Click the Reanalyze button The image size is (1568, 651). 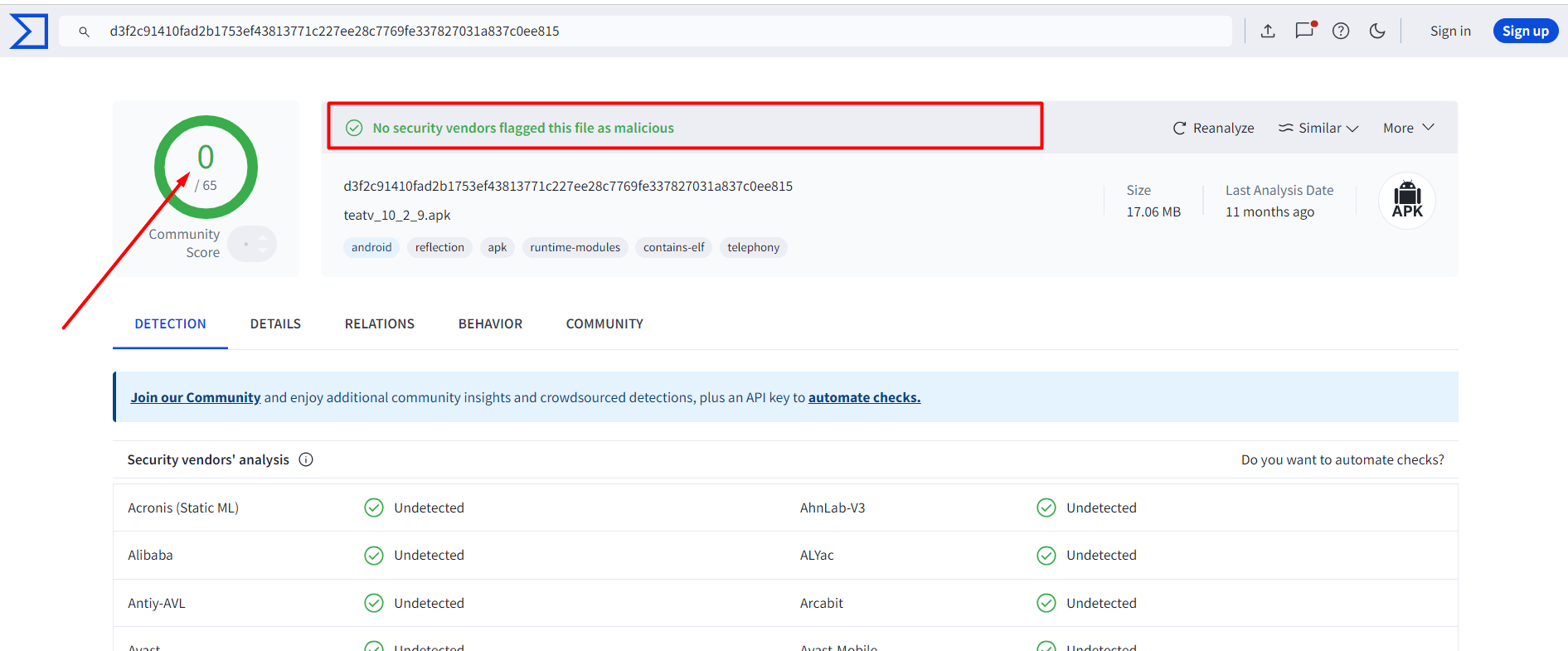[1213, 128]
